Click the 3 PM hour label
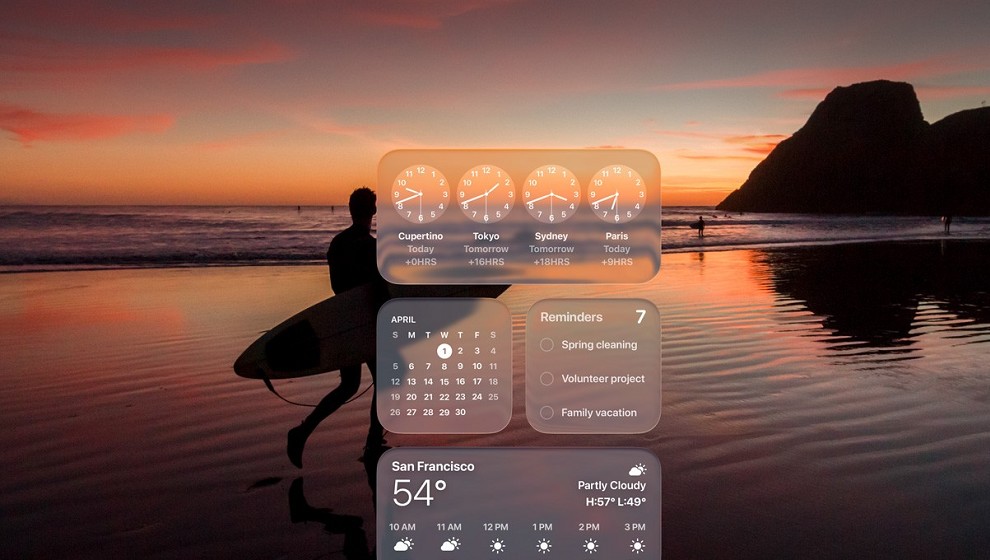Screen dimensions: 990x560 click(x=635, y=527)
